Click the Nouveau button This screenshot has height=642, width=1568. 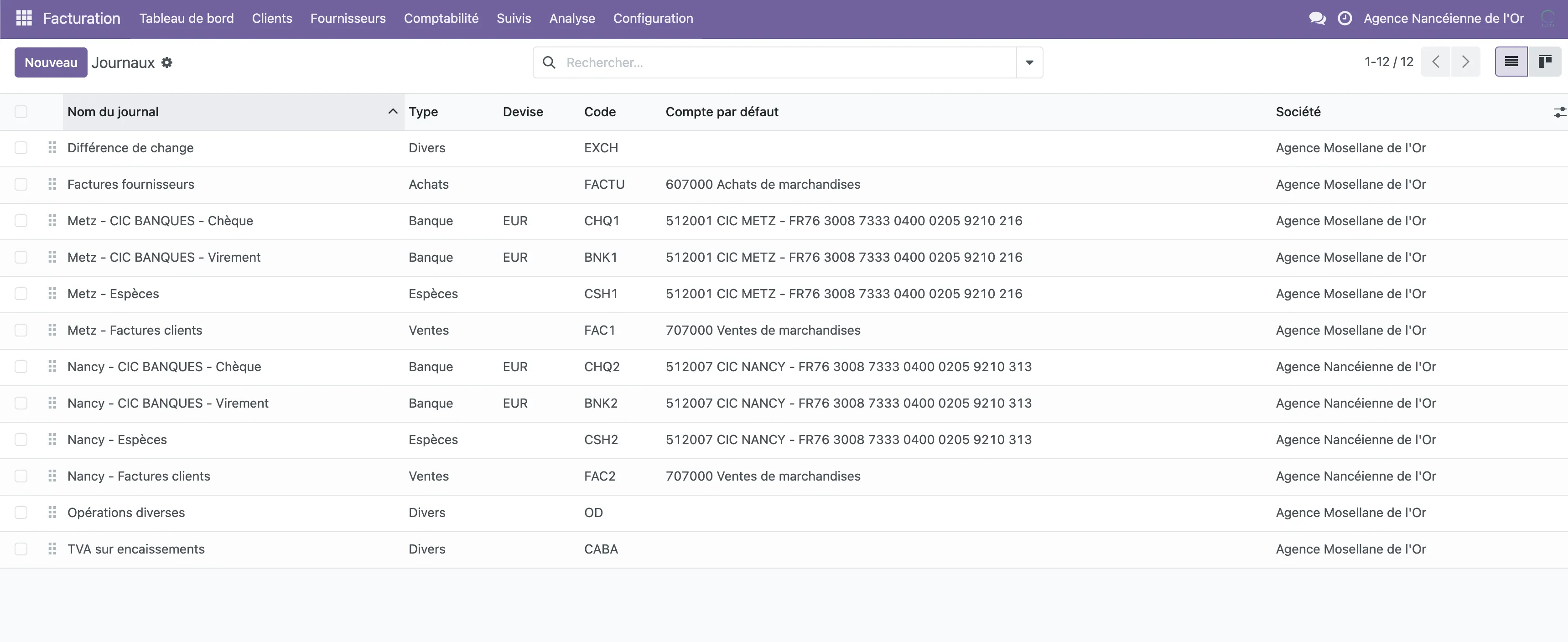(51, 62)
